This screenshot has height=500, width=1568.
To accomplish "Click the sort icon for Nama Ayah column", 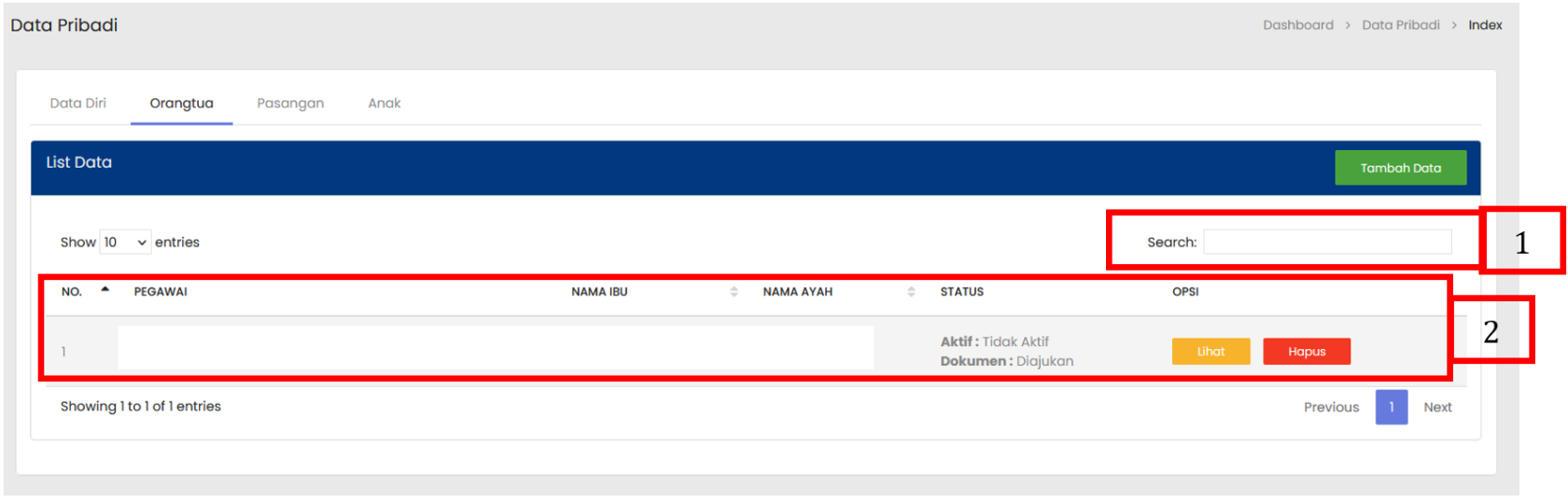I will coord(911,292).
